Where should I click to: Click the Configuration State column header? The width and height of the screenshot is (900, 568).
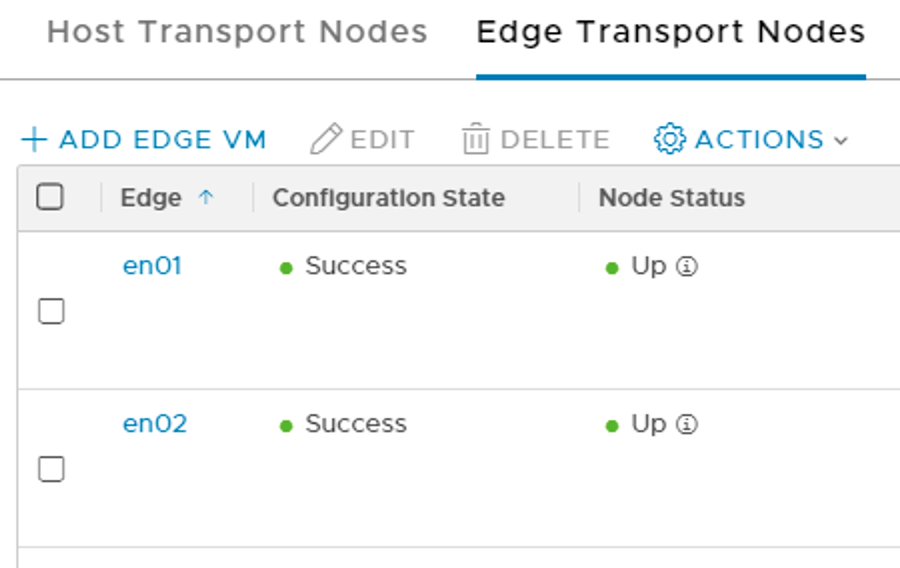pyautogui.click(x=388, y=198)
